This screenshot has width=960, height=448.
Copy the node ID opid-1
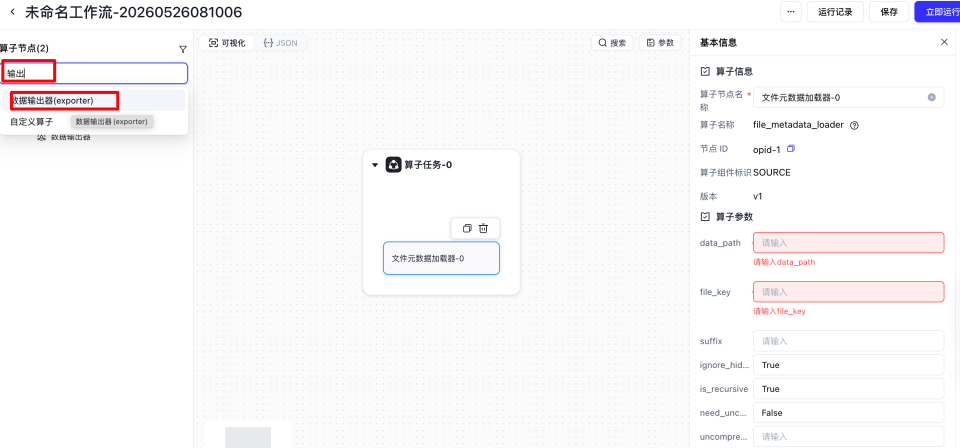pyautogui.click(x=790, y=149)
